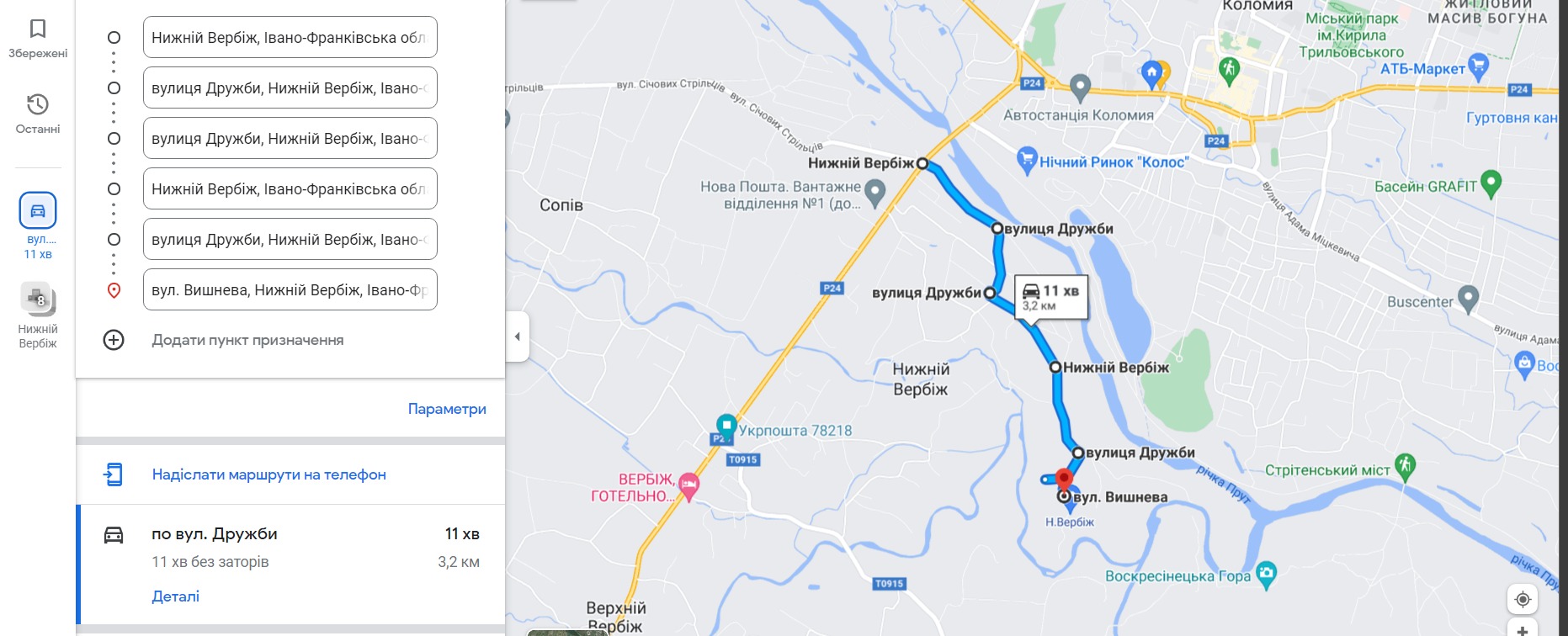
Task: Collapse the side panel with arrow
Action: (x=517, y=337)
